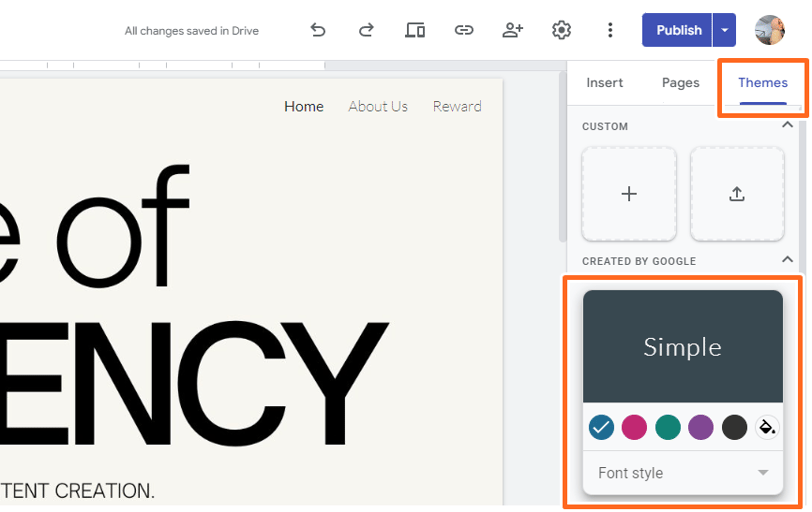
Task: Click the page editor vertical scrollbar
Action: 562,158
